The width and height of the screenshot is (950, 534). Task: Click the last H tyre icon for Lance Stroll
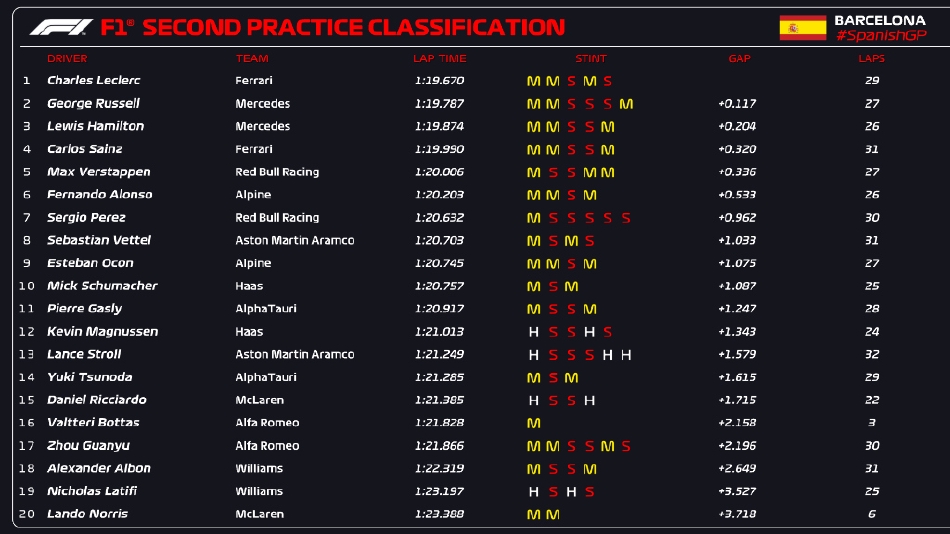click(x=626, y=355)
